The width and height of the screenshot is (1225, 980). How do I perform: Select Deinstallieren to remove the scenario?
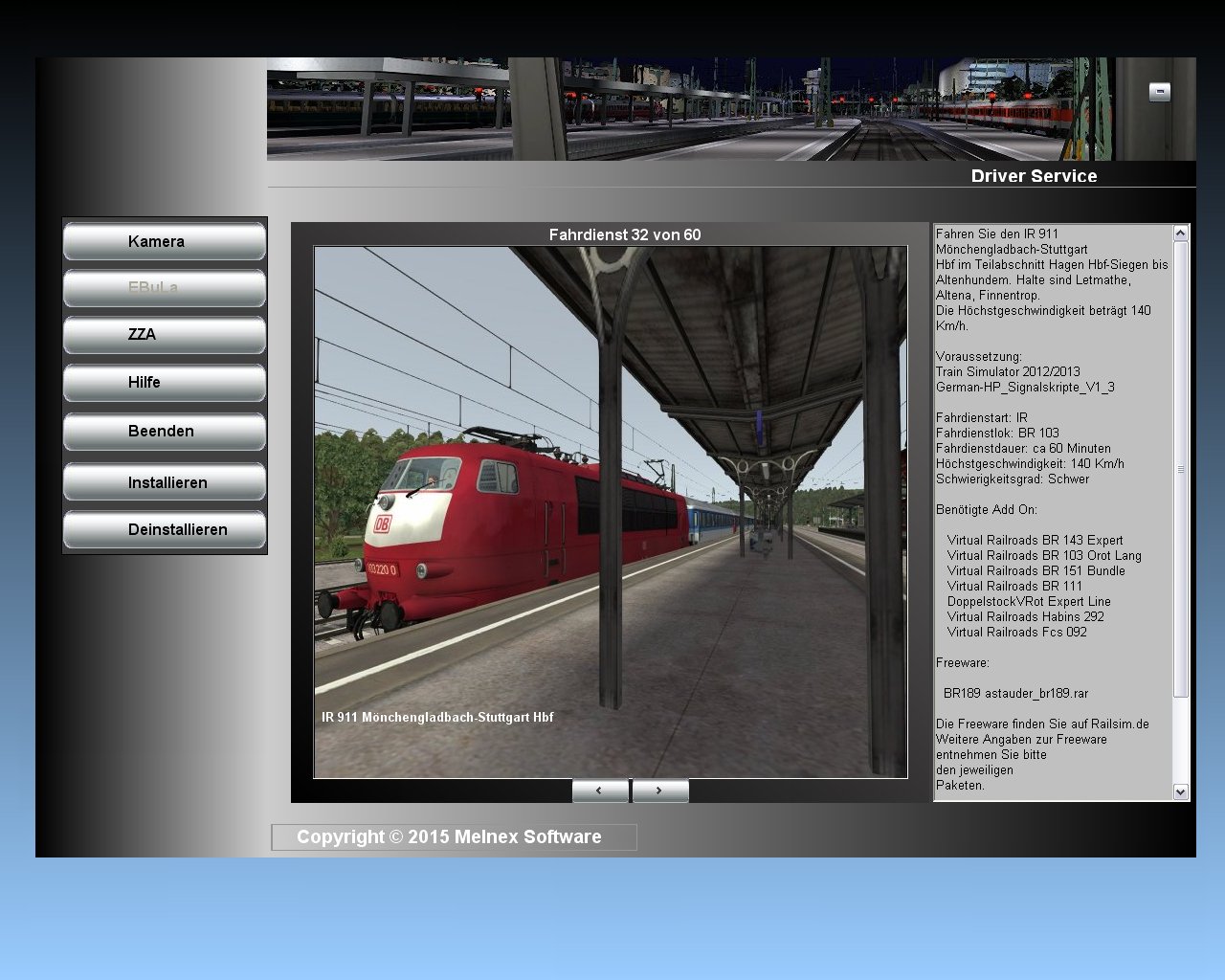pyautogui.click(x=164, y=530)
